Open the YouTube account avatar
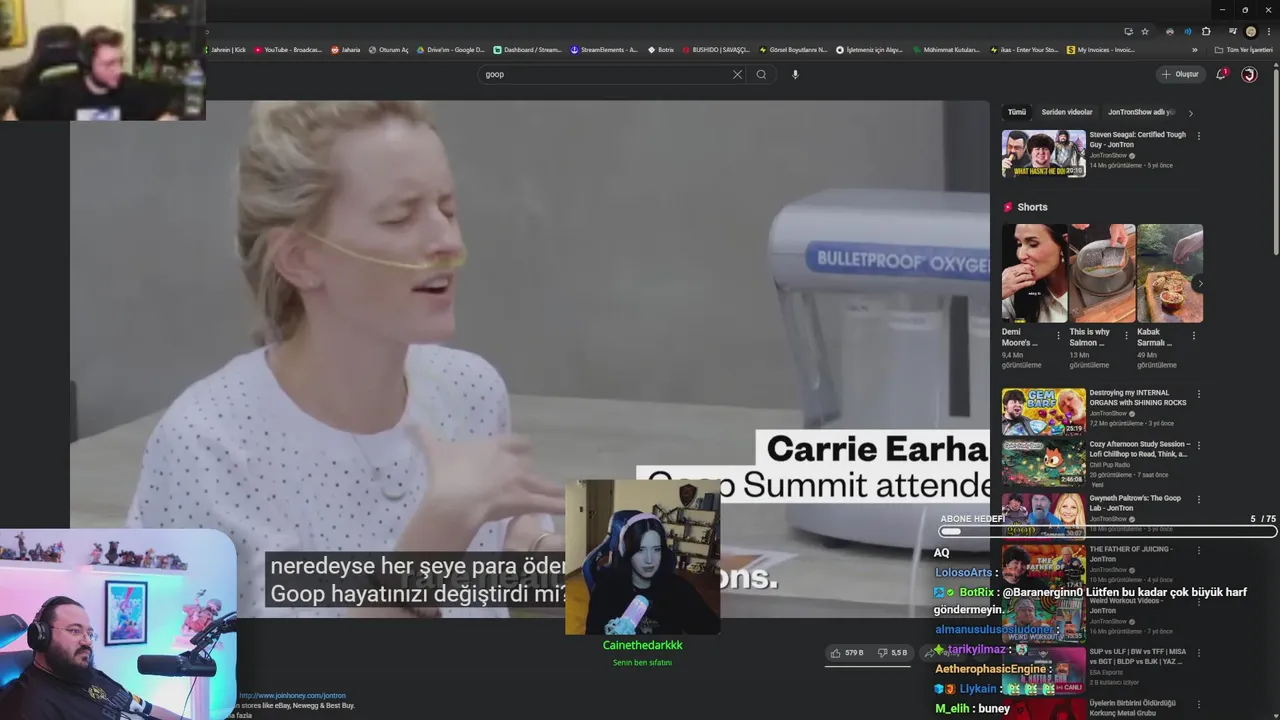This screenshot has width=1280, height=720. 1249,74
